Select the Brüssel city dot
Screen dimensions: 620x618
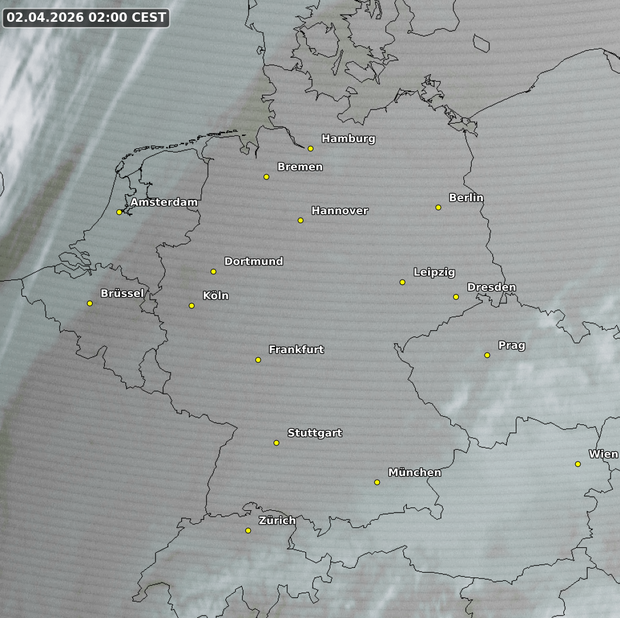(90, 304)
